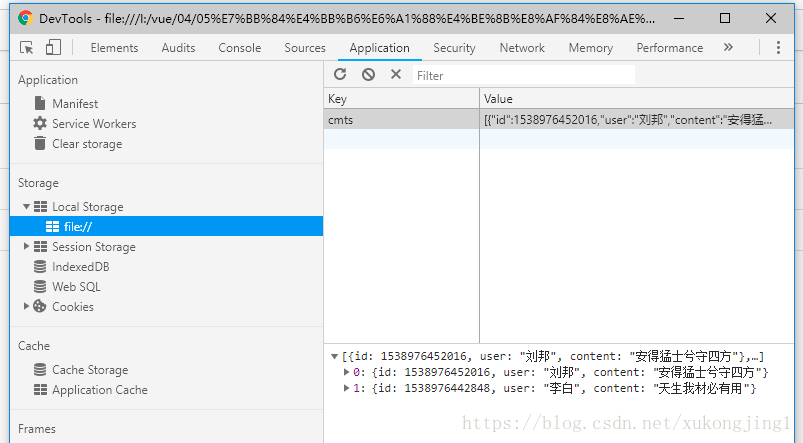Switch to the Network tab

[x=522, y=48]
